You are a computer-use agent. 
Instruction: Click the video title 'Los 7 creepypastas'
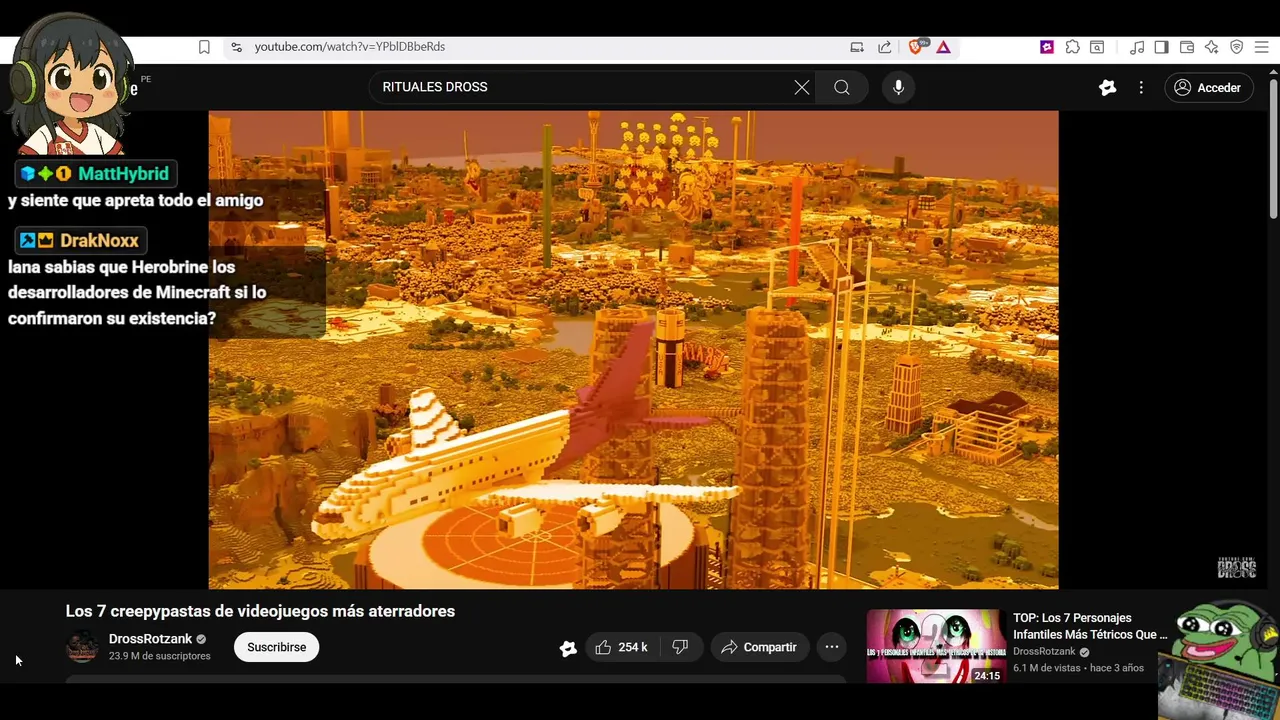(x=260, y=611)
